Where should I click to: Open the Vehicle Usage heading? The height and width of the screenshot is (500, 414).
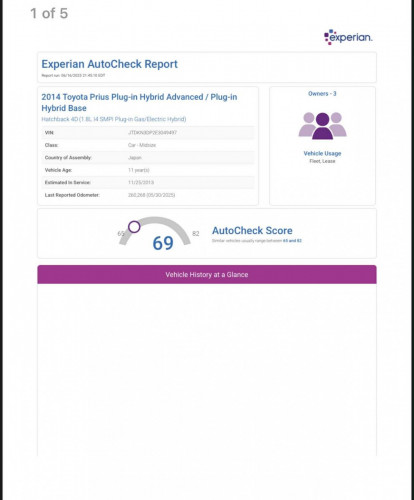pos(322,153)
